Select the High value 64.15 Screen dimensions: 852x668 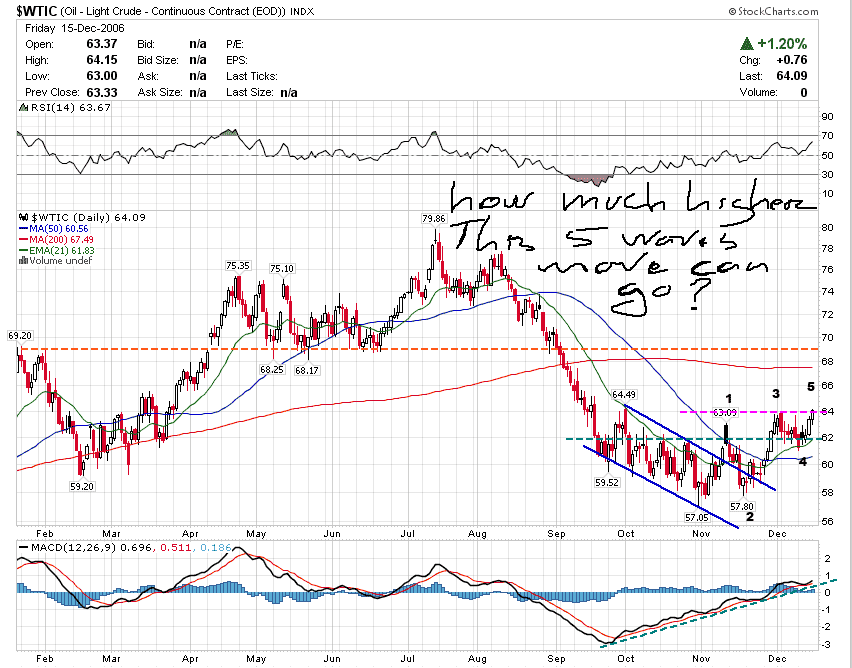point(102,60)
